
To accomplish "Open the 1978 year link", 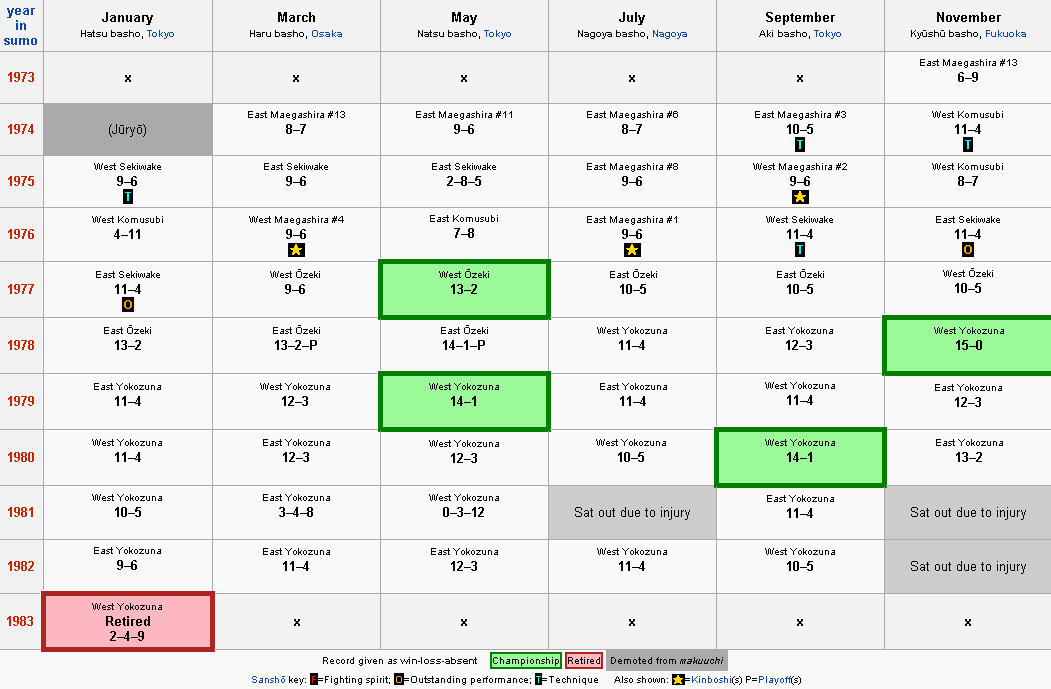I will click(21, 346).
